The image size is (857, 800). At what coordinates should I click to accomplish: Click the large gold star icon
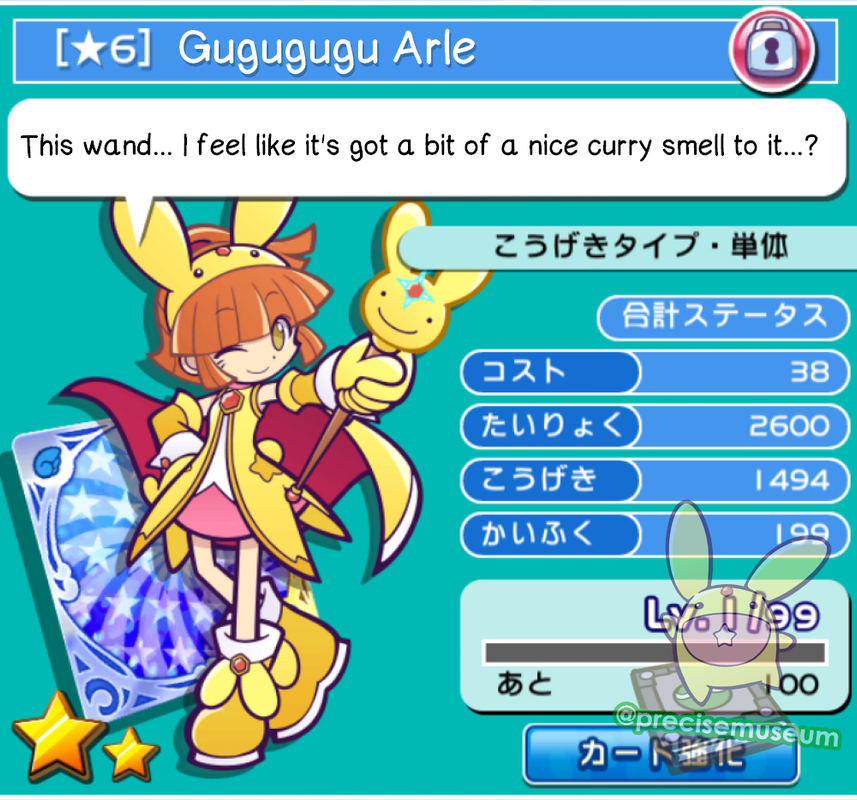pyautogui.click(x=57, y=736)
